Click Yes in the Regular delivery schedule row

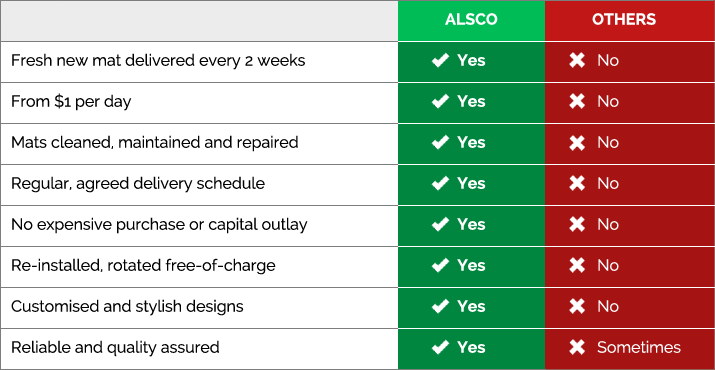[x=471, y=183]
